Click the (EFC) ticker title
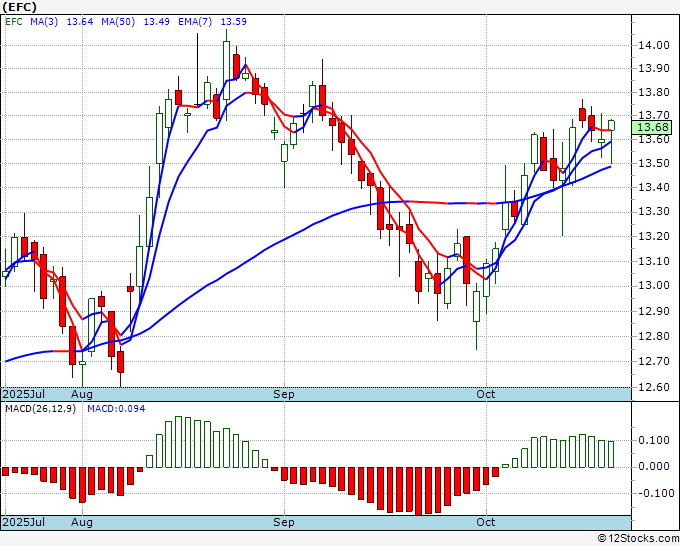 pyautogui.click(x=20, y=7)
